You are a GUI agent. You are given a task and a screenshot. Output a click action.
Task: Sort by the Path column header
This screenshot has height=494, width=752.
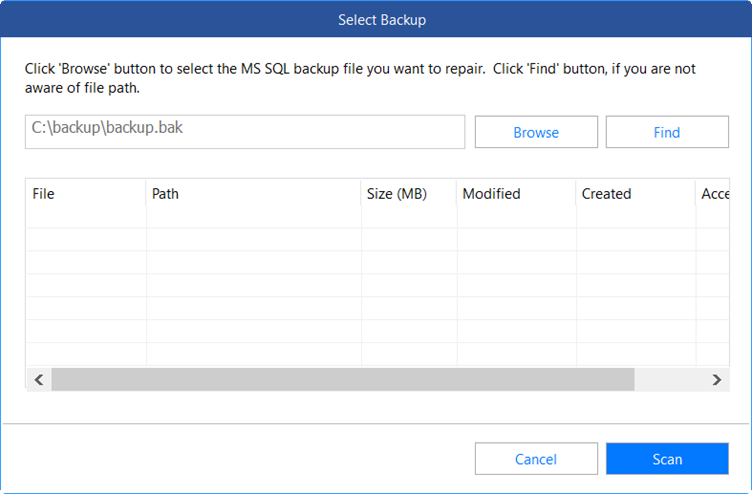[253, 194]
